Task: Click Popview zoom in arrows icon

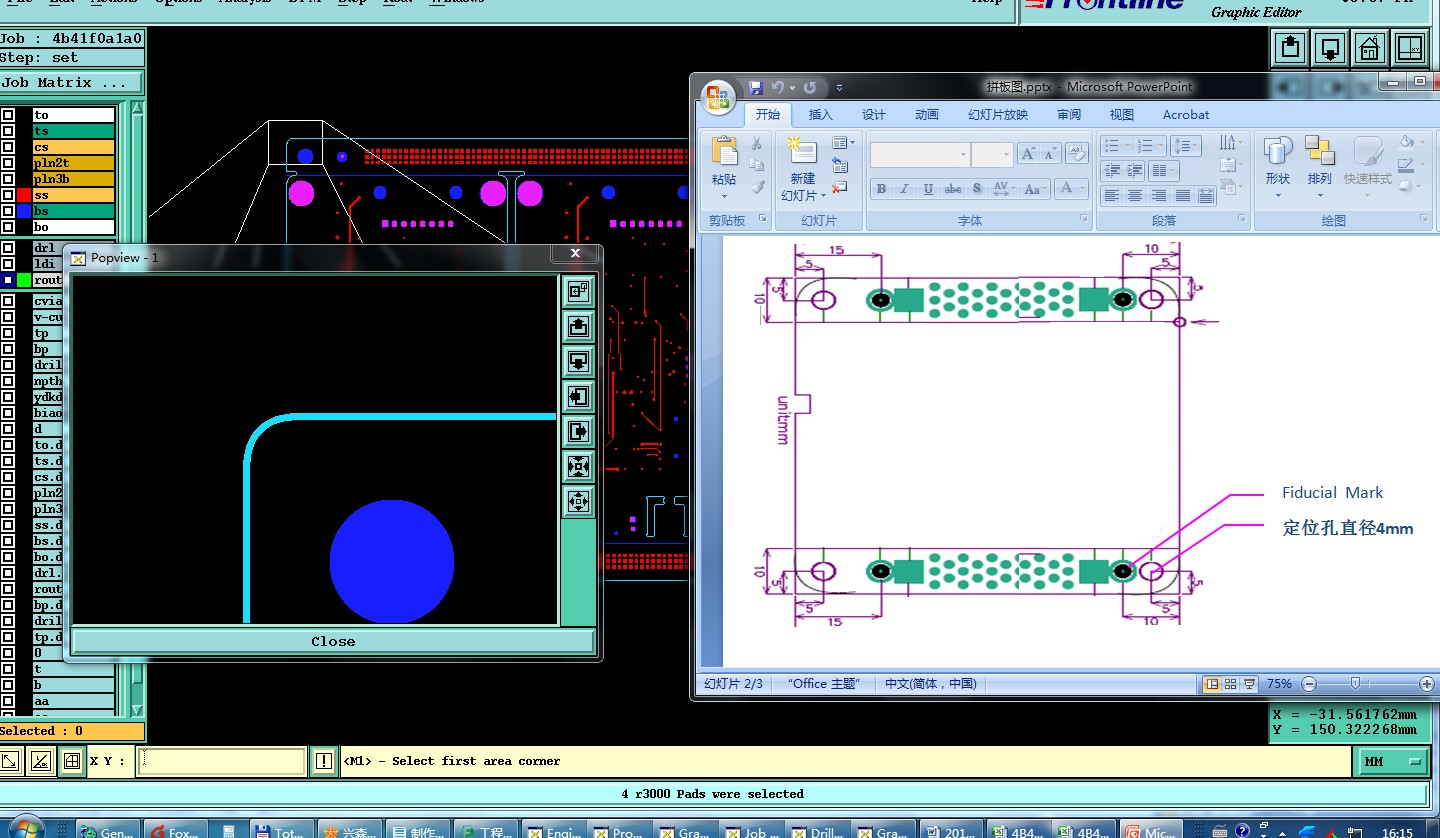Action: 578,466
